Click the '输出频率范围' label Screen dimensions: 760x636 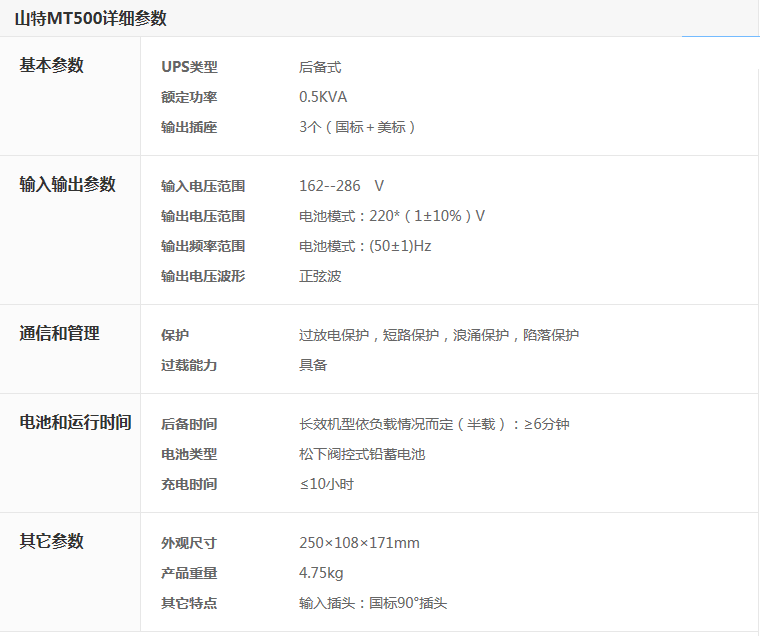203,246
